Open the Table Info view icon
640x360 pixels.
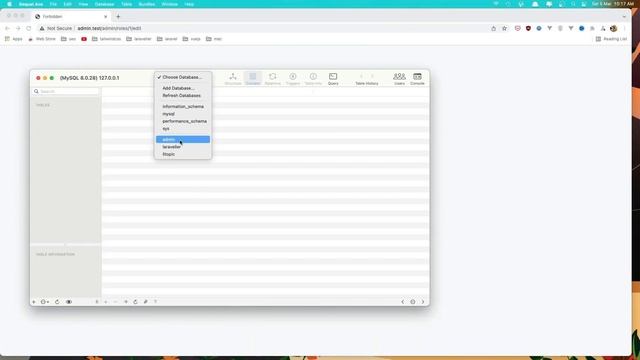click(313, 79)
